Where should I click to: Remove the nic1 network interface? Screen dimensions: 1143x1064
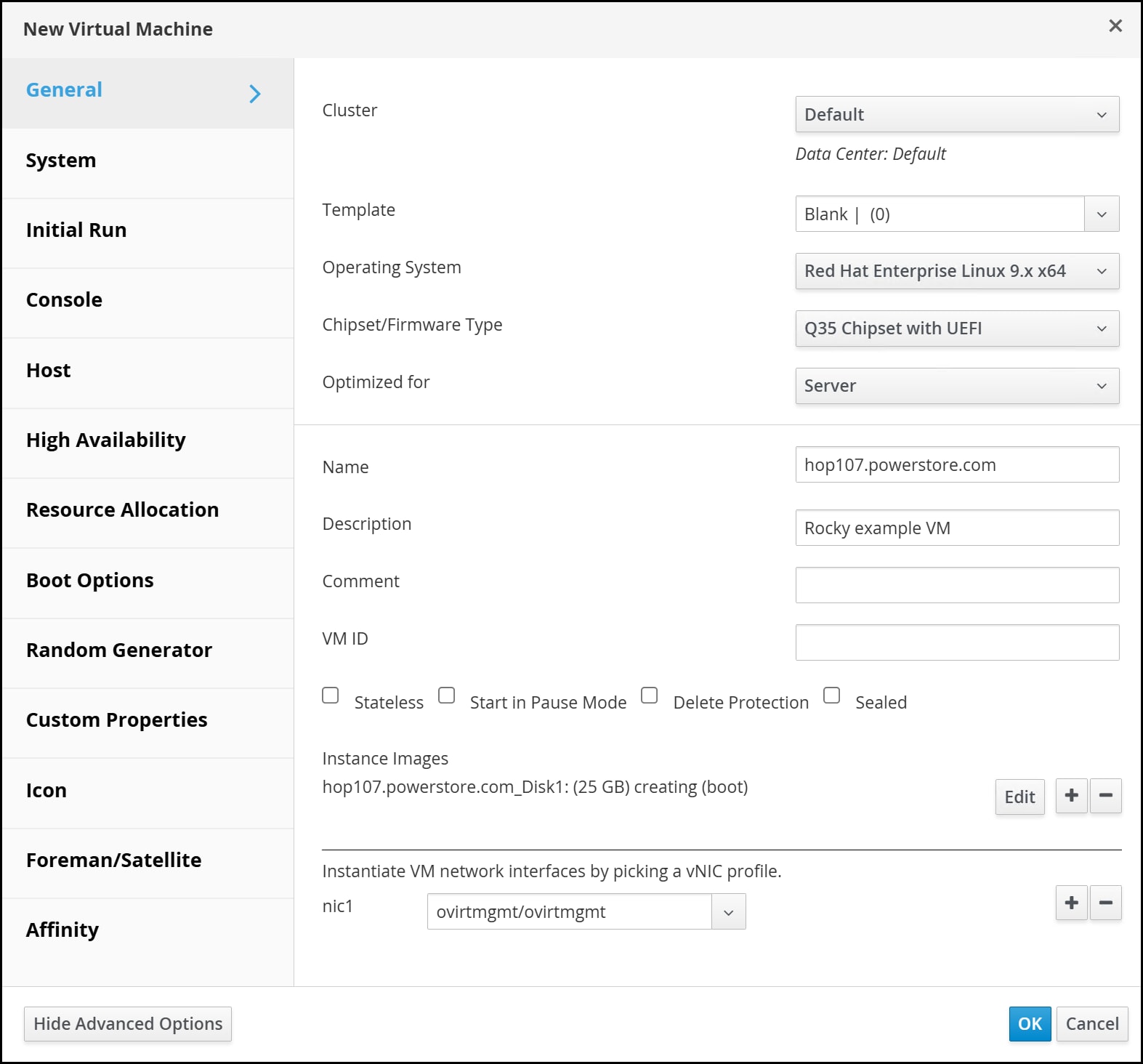(1106, 903)
